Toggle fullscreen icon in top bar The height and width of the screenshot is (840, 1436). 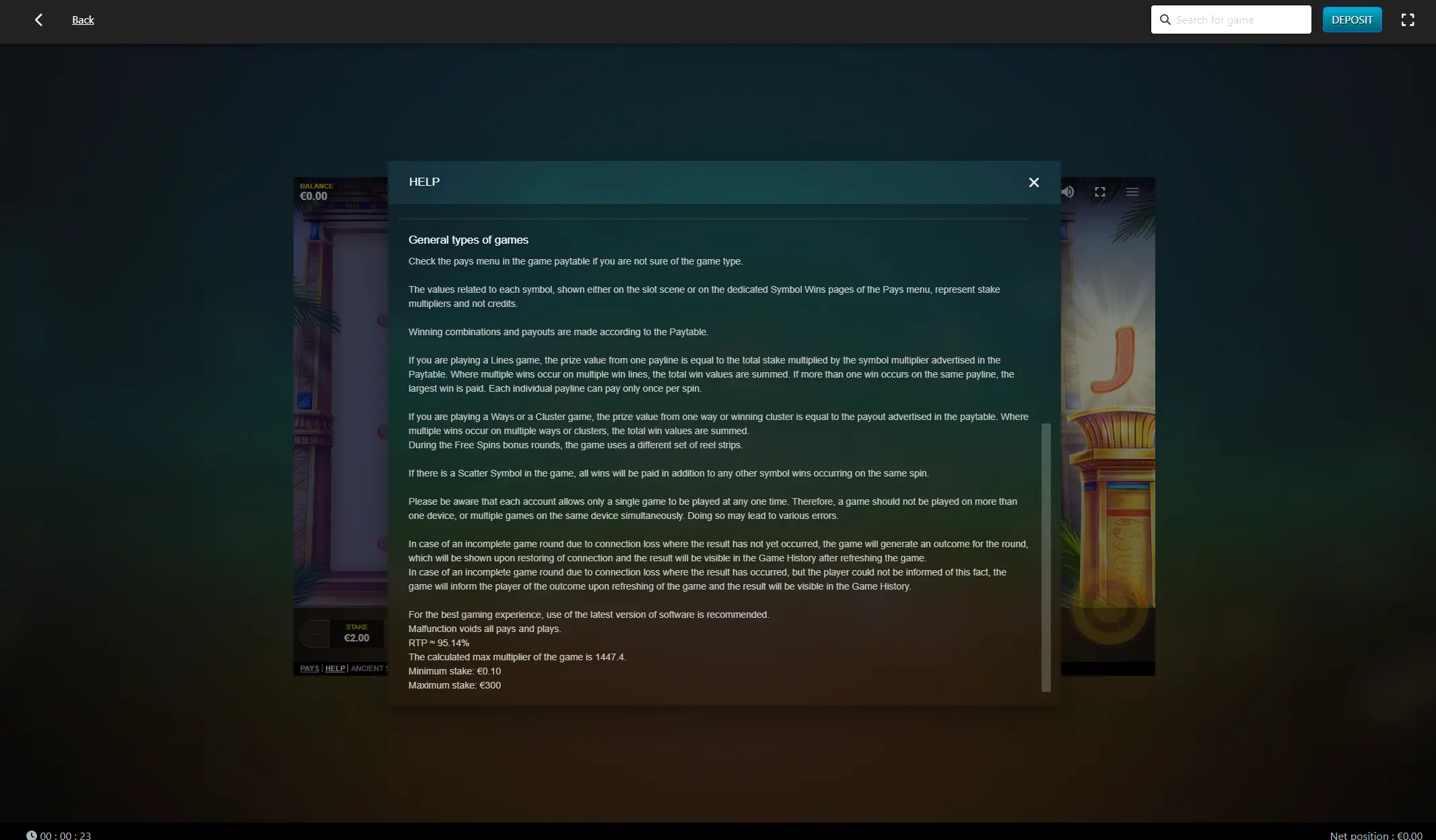coord(1408,20)
